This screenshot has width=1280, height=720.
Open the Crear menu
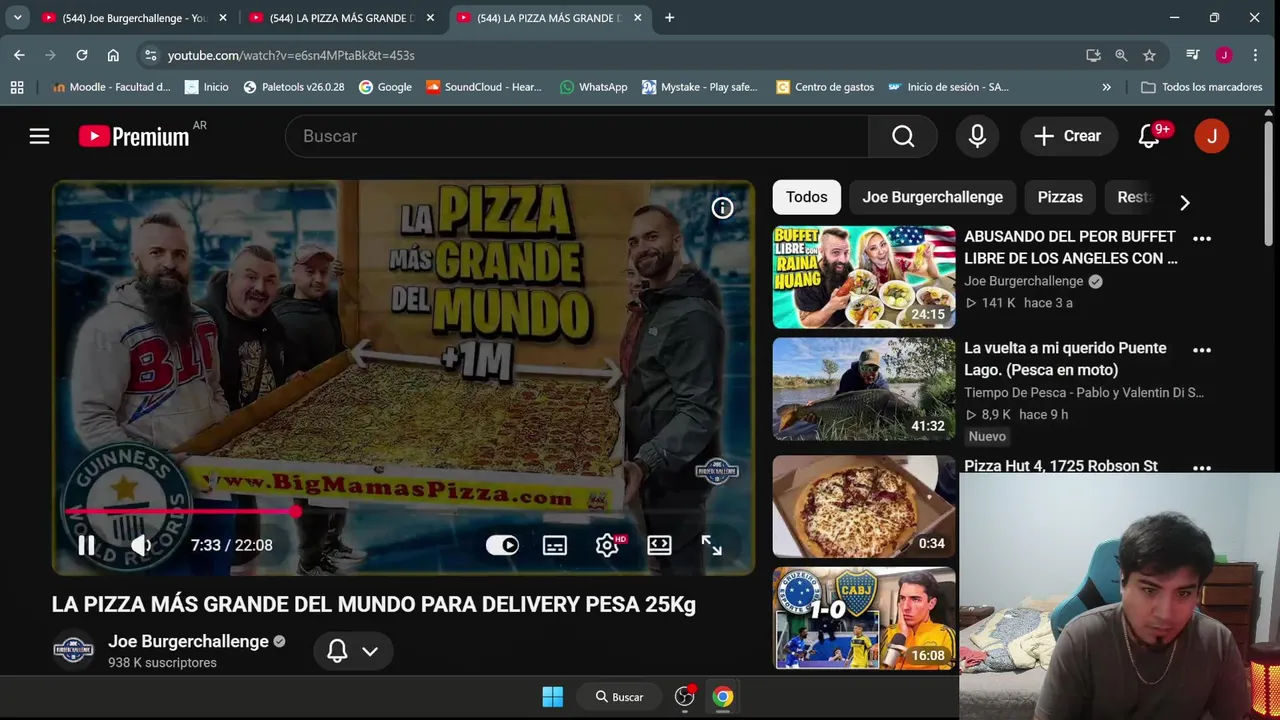tap(1068, 136)
